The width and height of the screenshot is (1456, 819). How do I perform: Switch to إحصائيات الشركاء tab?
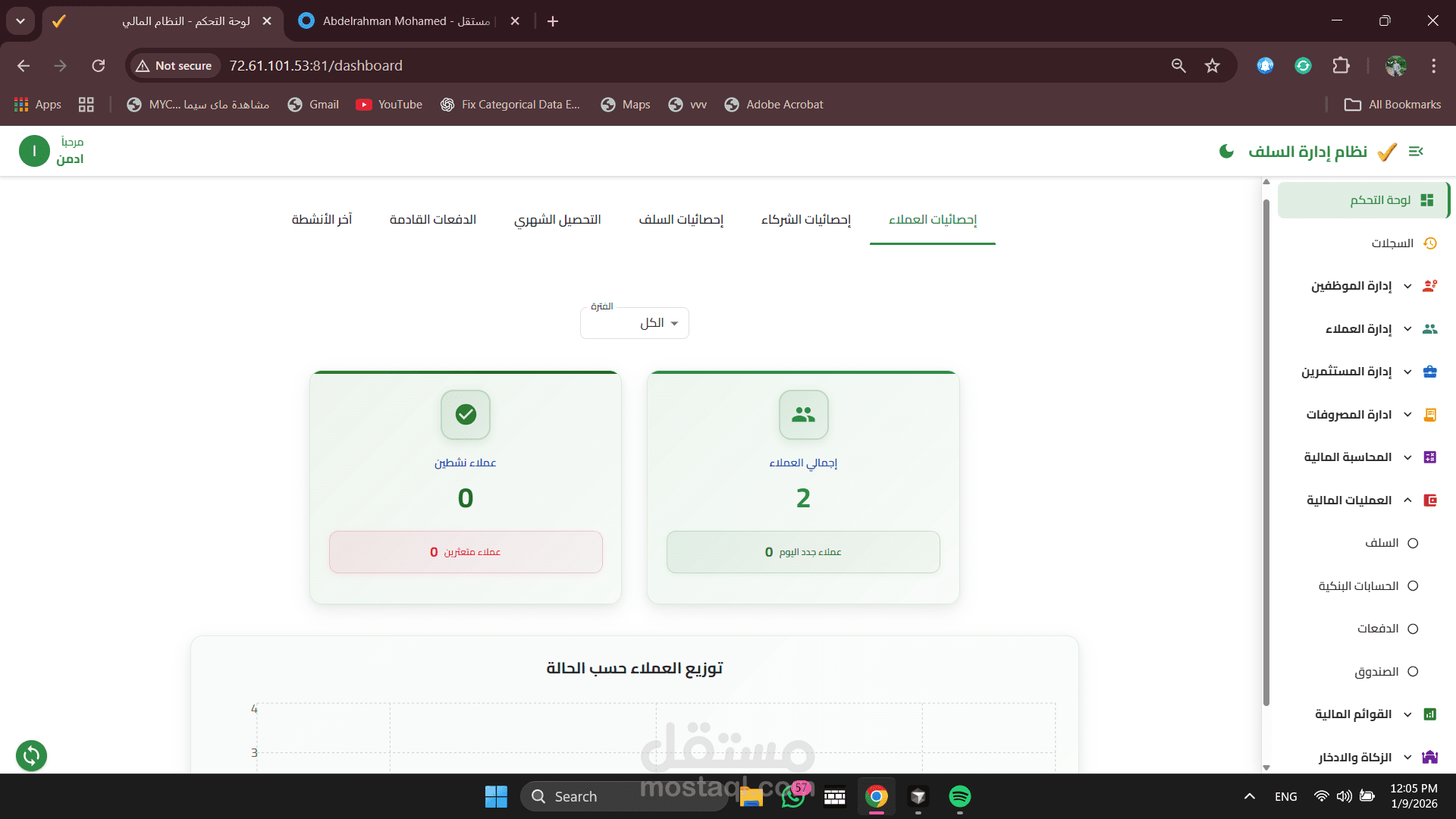click(x=806, y=220)
